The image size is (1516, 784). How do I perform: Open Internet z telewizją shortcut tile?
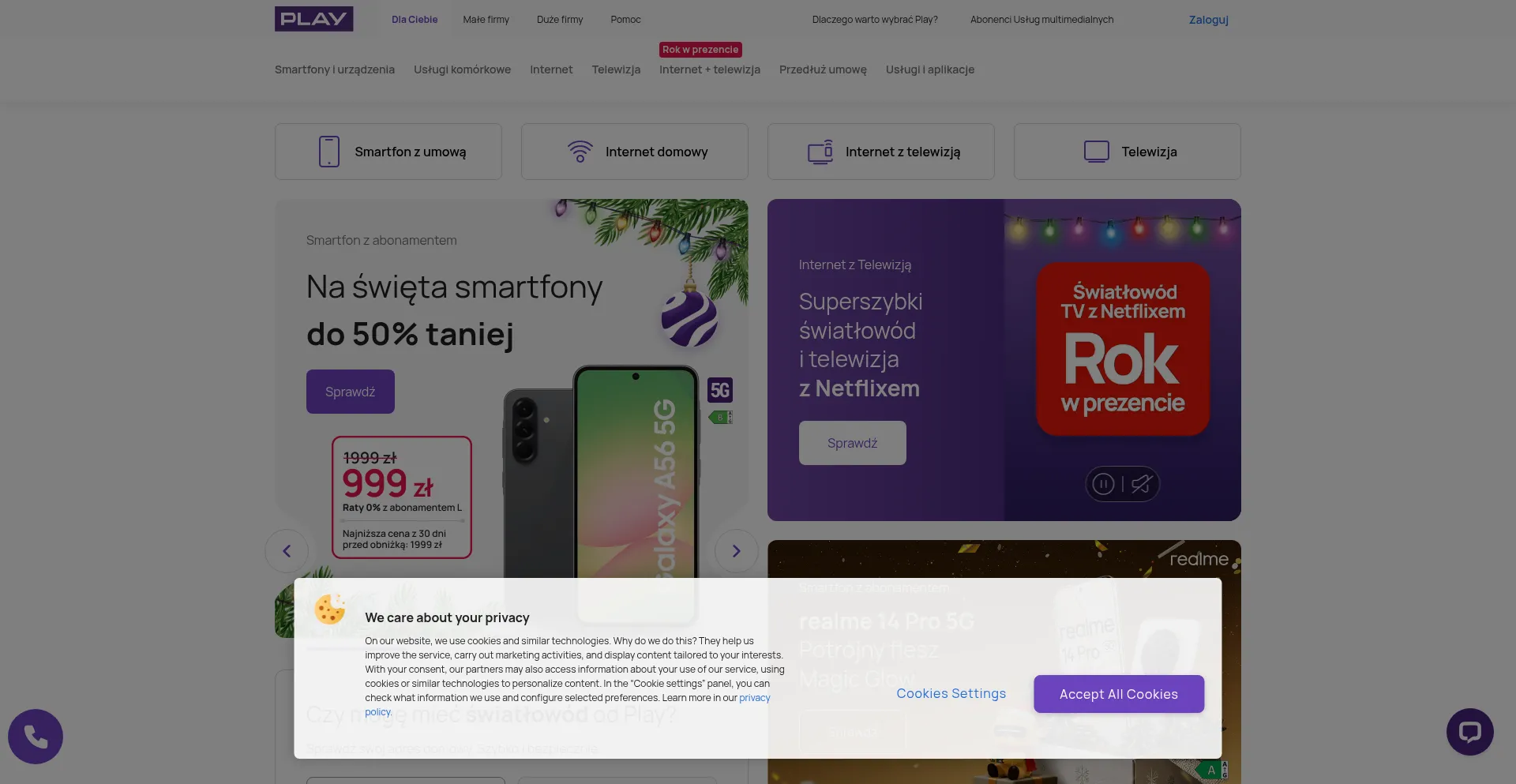[881, 152]
